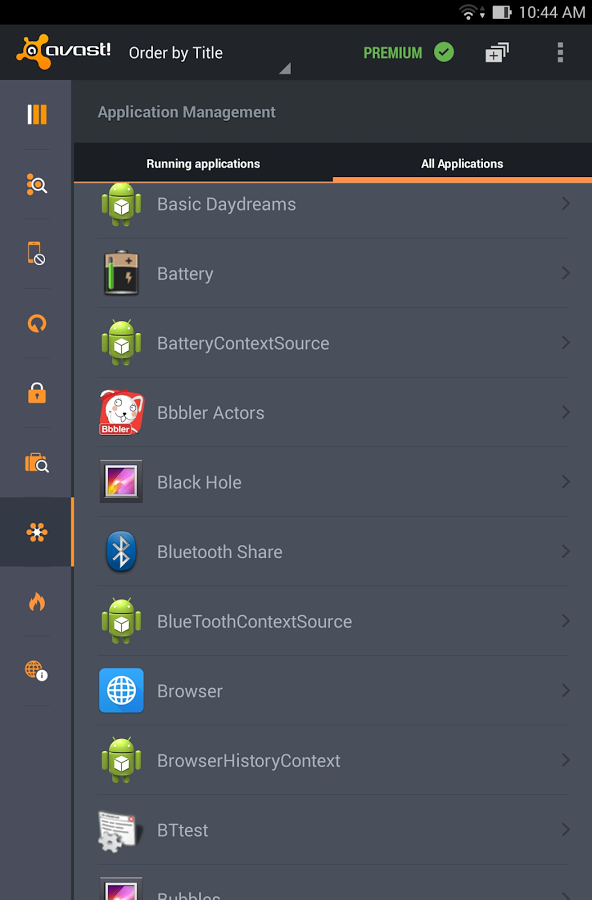Open the call blocker phone icon
Image resolution: width=592 pixels, height=900 pixels.
[x=37, y=254]
